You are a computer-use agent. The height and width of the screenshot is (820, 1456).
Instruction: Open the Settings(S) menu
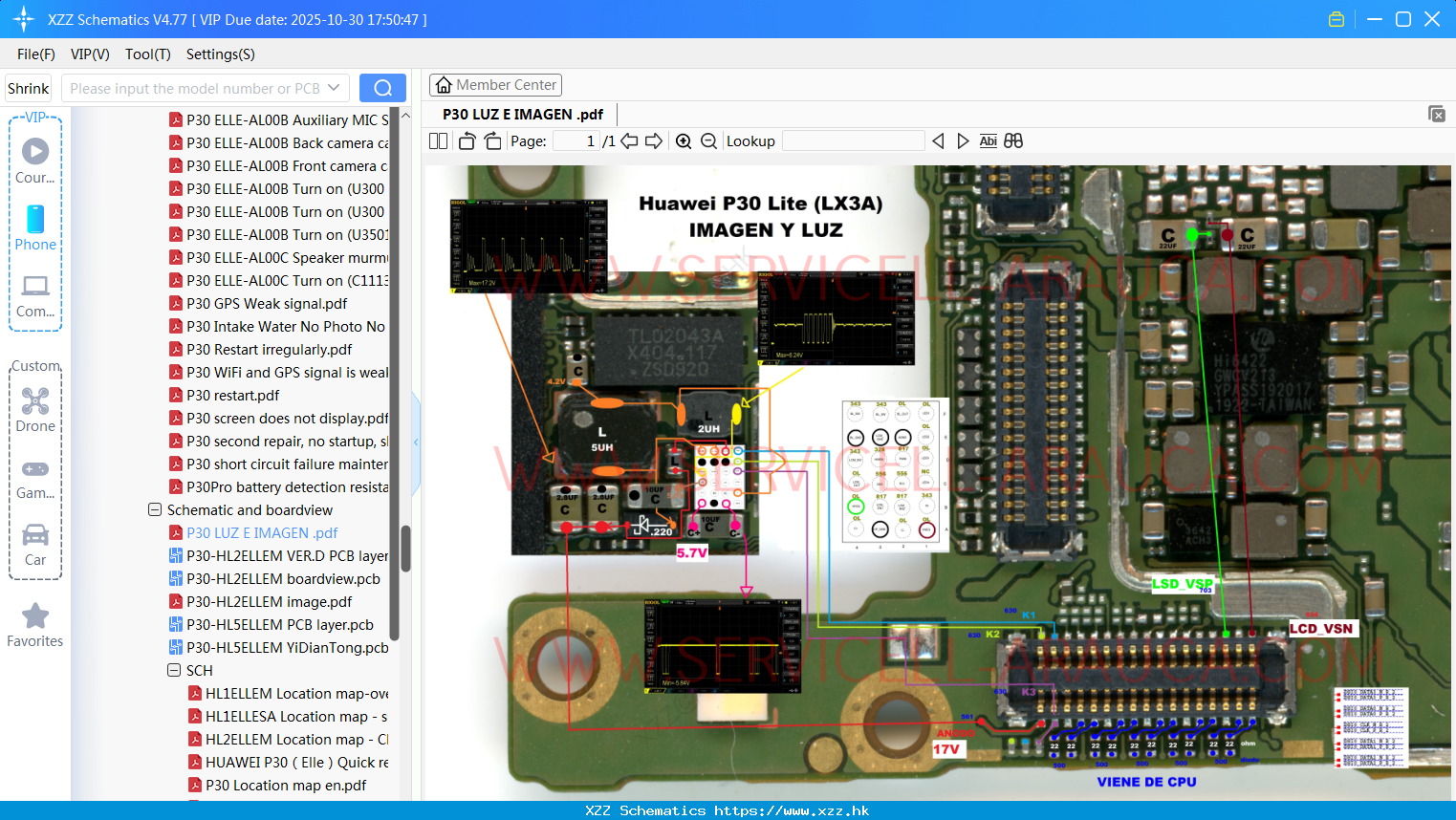pos(221,54)
